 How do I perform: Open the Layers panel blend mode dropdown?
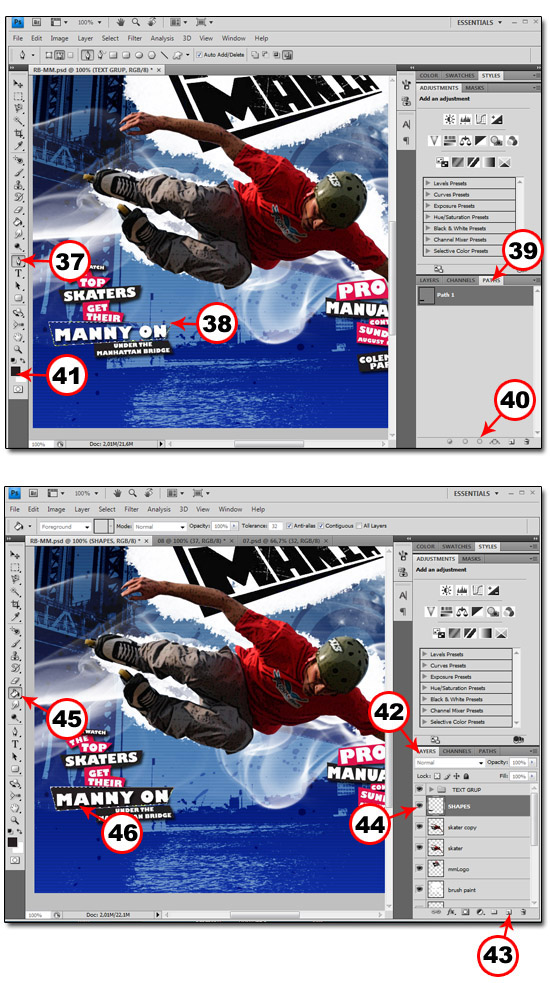tap(450, 763)
